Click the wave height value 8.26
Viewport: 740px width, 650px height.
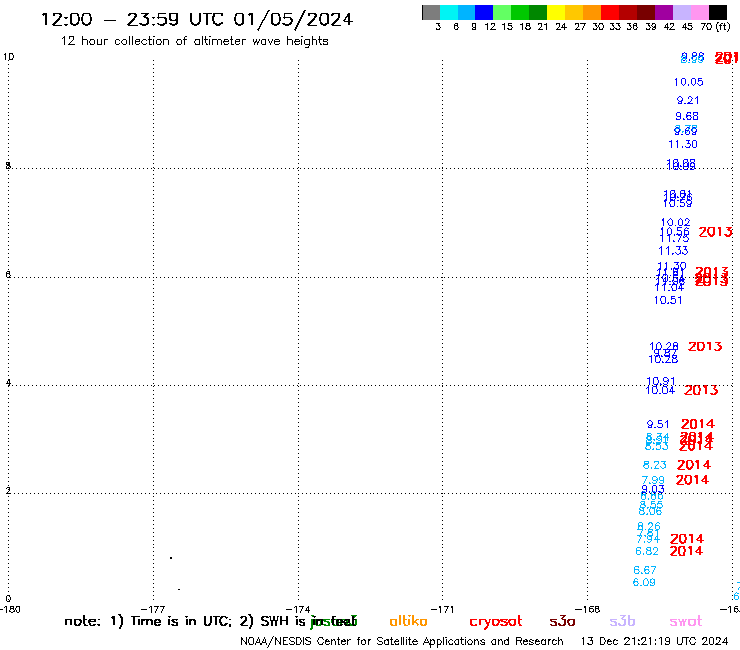tap(649, 526)
